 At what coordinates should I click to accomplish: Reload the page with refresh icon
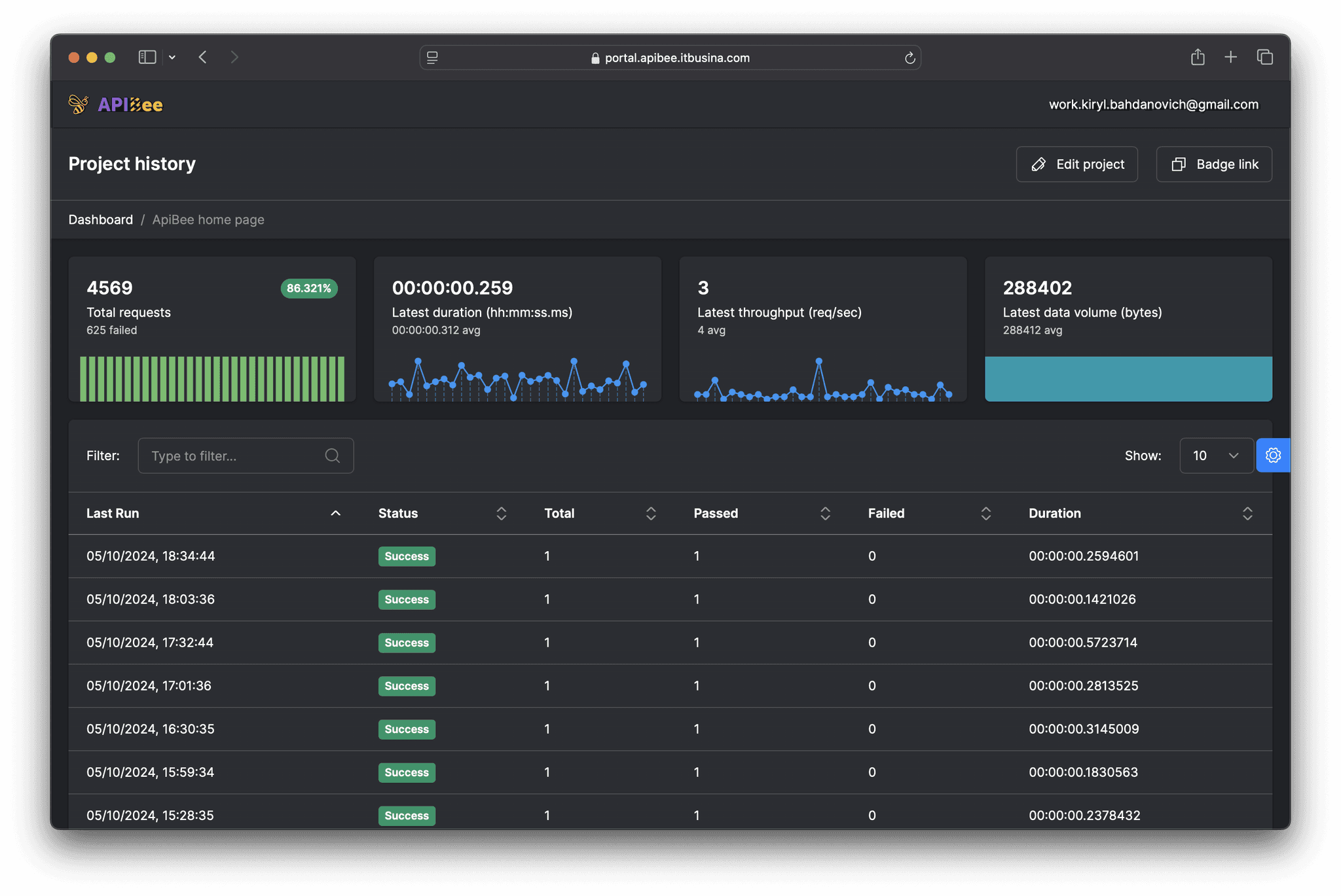pos(909,58)
